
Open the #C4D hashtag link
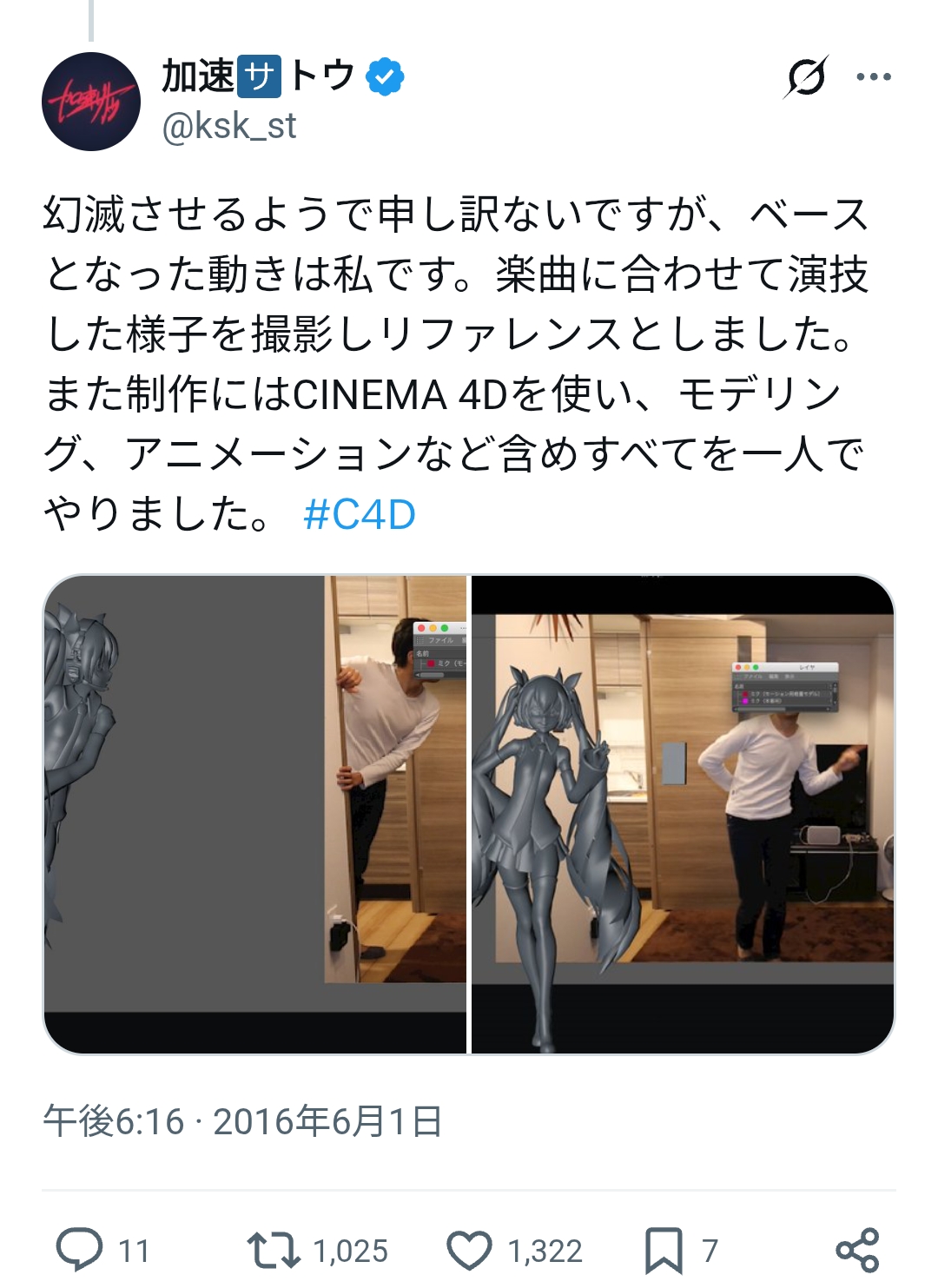[360, 514]
